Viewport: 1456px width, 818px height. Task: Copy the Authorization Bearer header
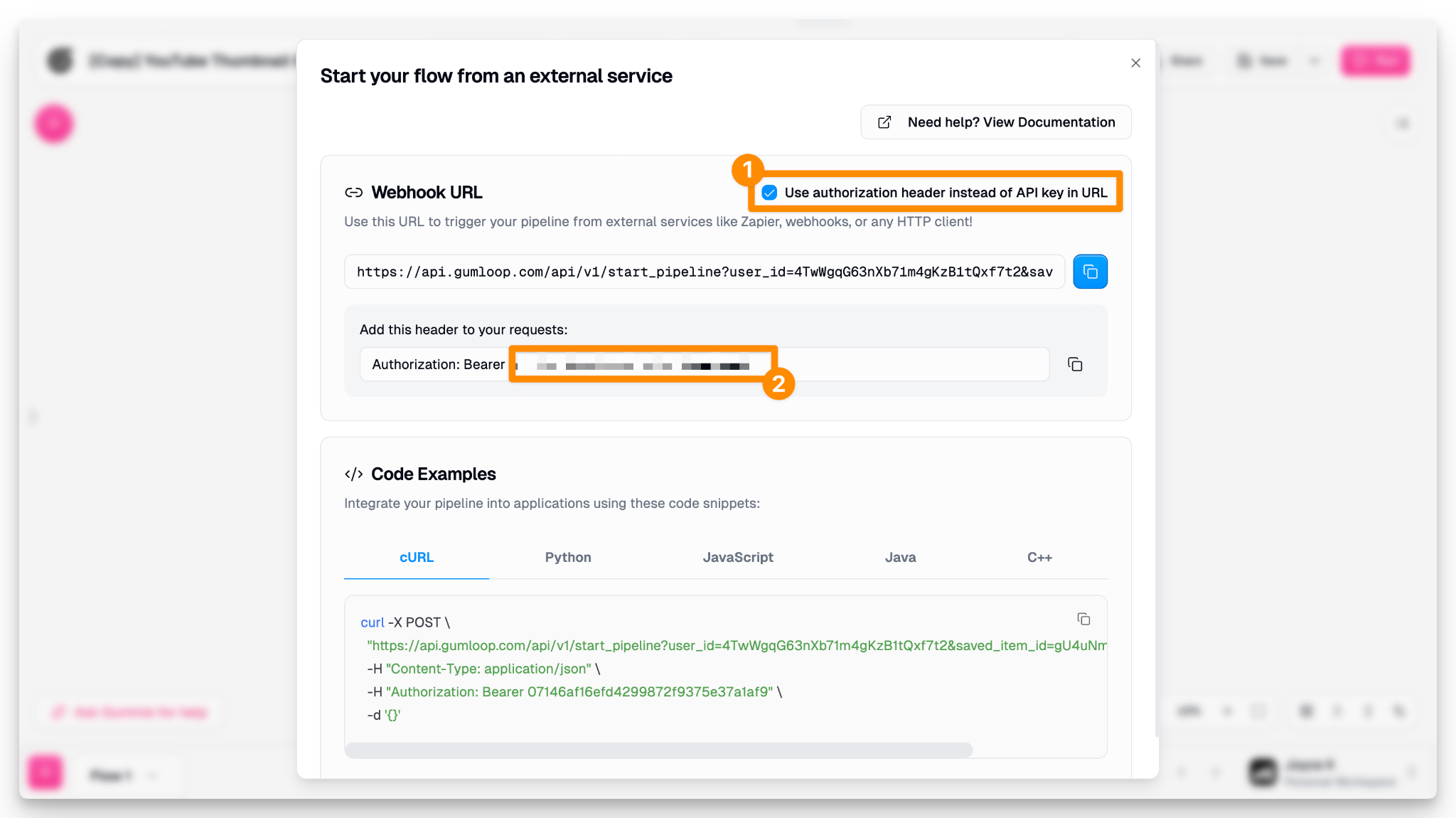tap(1075, 364)
